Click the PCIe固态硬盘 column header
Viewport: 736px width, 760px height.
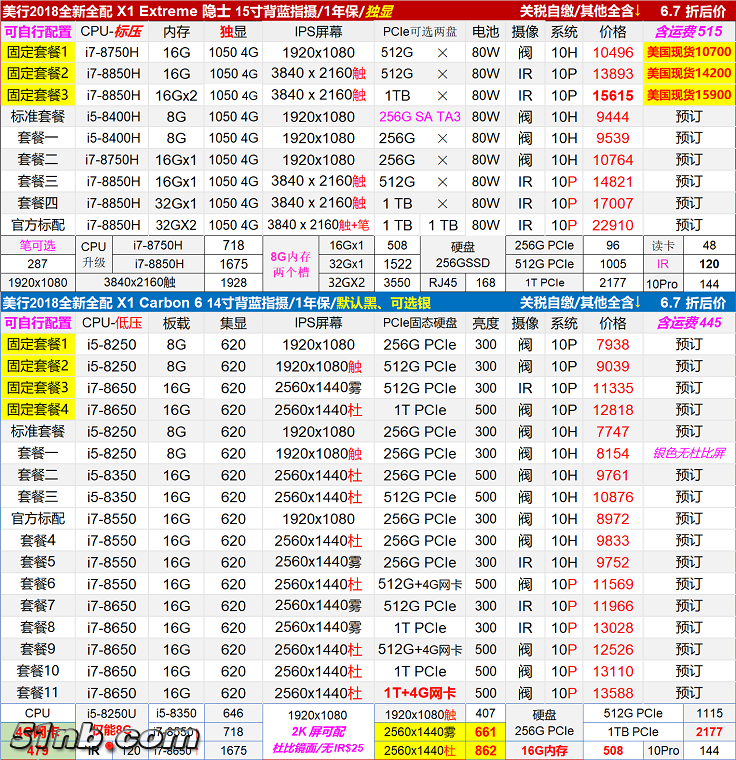point(420,323)
